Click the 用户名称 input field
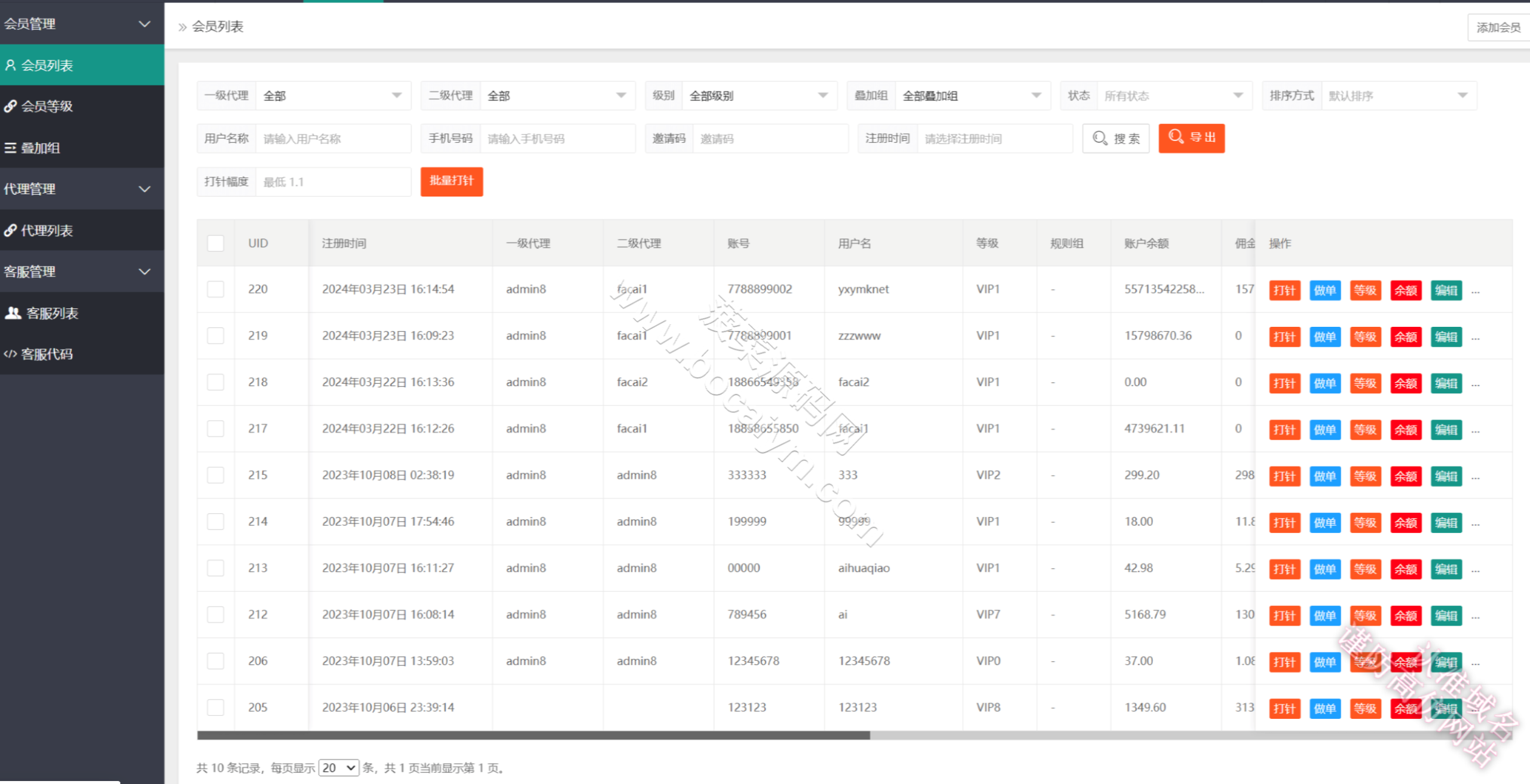This screenshot has height=784, width=1530. click(333, 139)
